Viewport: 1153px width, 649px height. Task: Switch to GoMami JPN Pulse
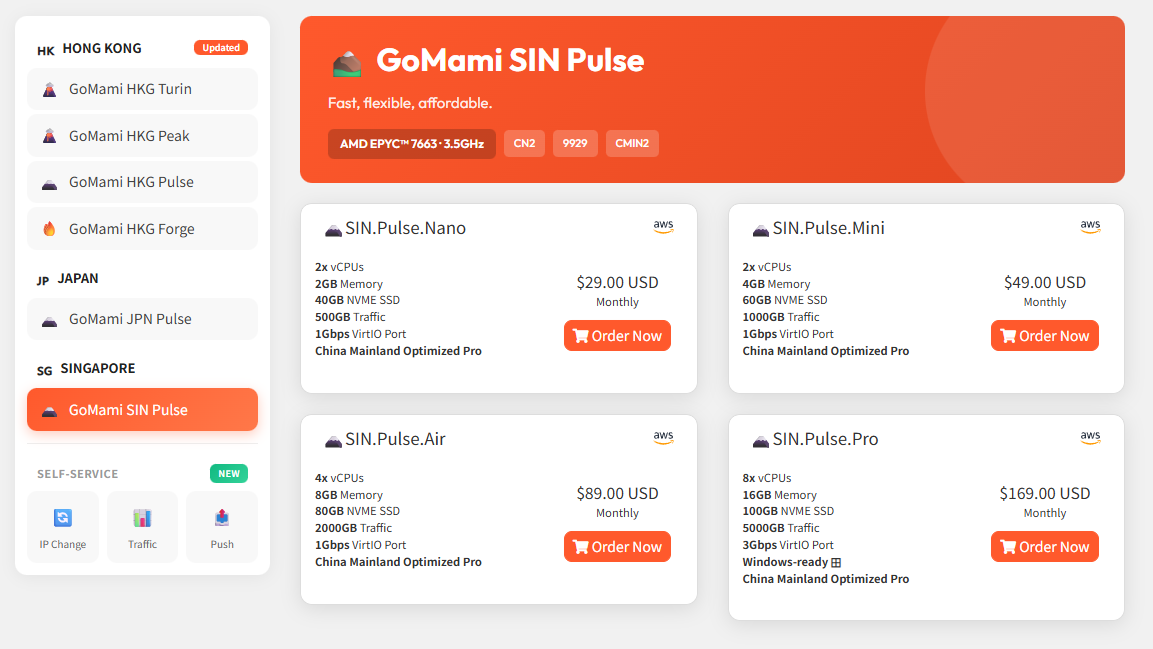pos(142,319)
